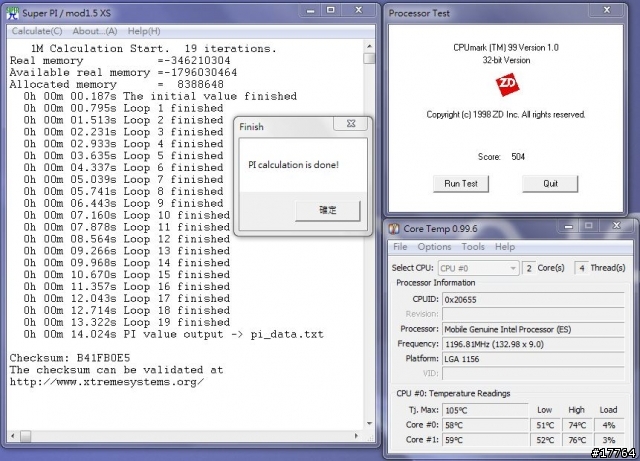Viewport: 640px width, 461px height.
Task: Click the Processor field in Core Temp
Action: (x=533, y=329)
